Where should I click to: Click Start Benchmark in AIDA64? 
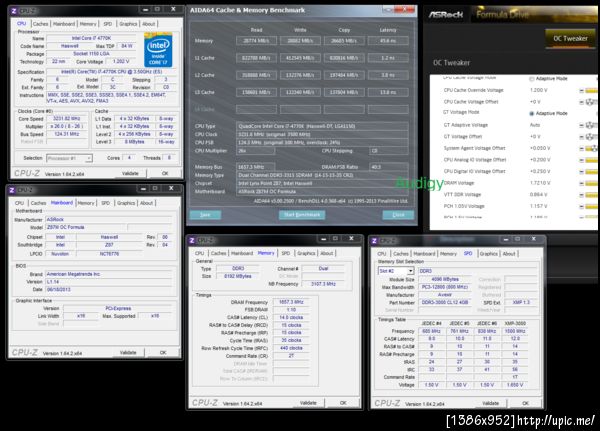point(302,215)
